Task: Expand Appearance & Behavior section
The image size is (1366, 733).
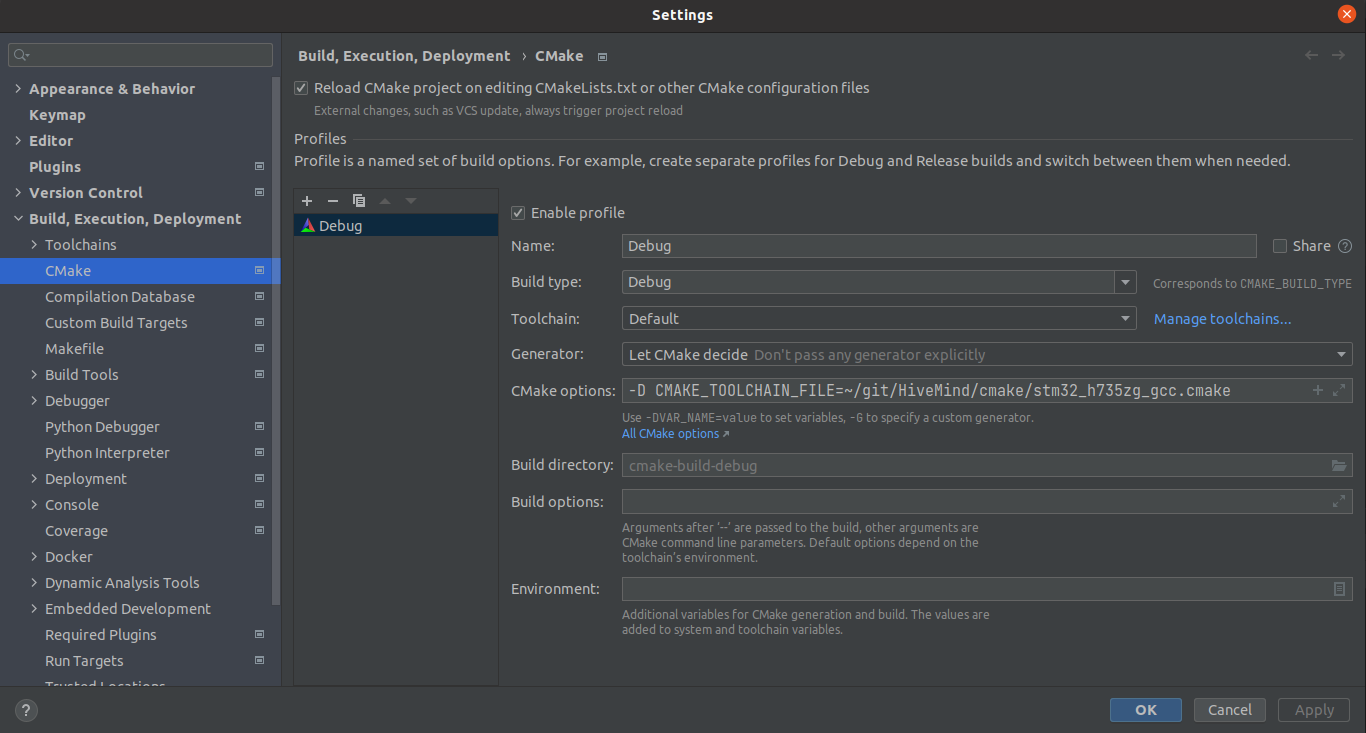Action: pyautogui.click(x=18, y=88)
